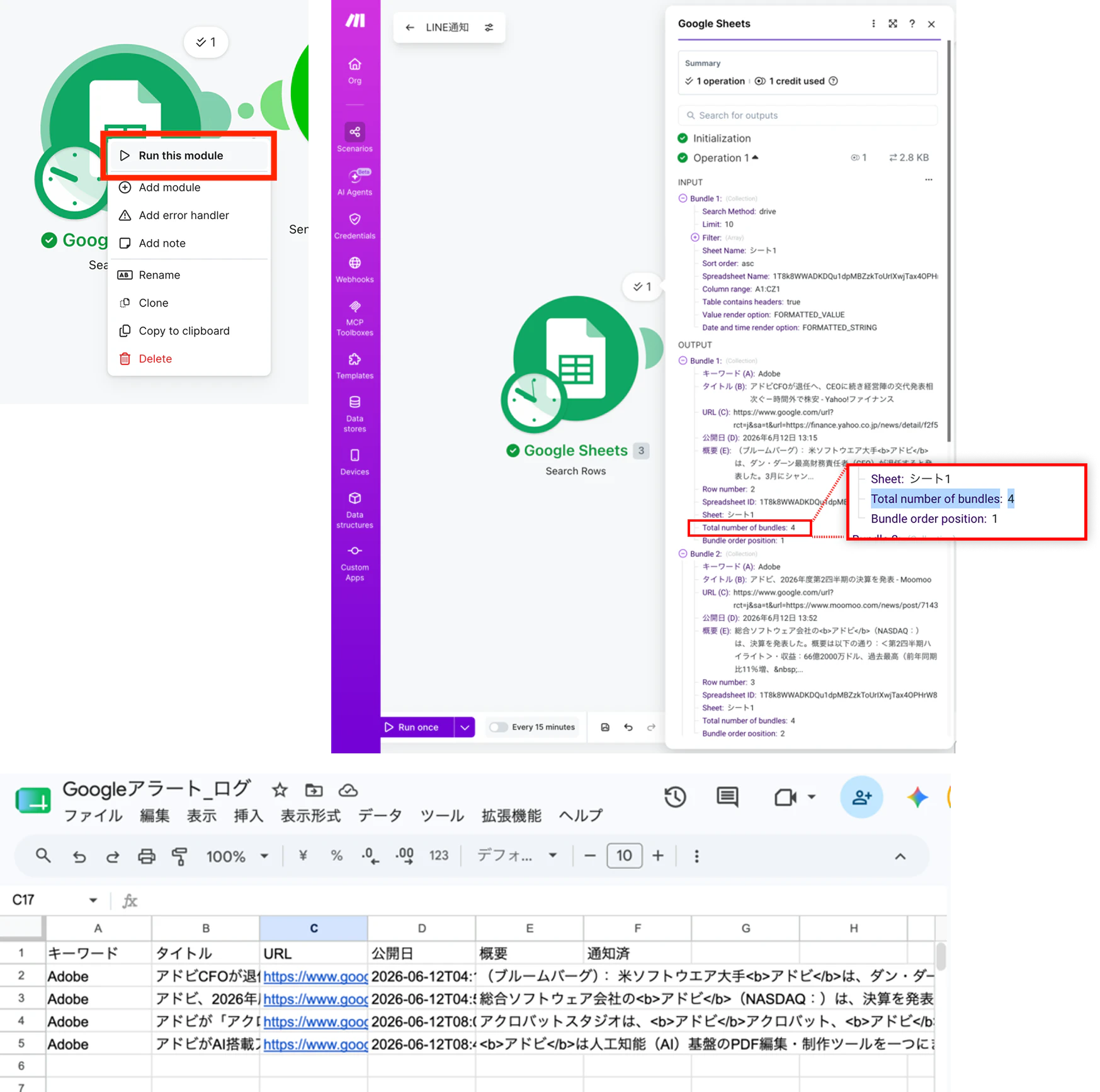
Task: Open Custom Apps in the sidebar
Action: [354, 563]
